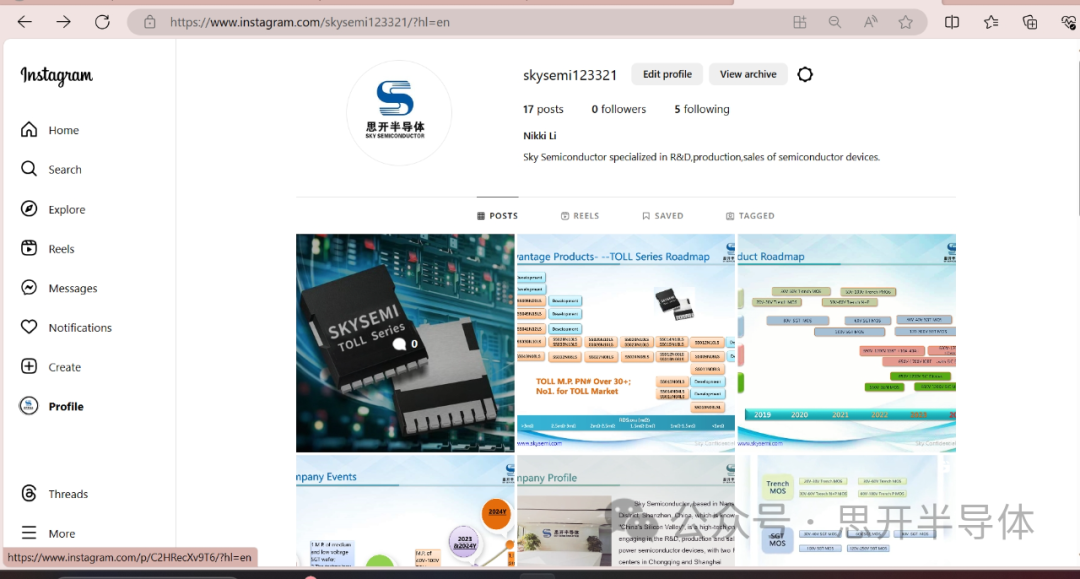This screenshot has width=1080, height=579.
Task: Open the Company Profile post
Action: (x=625, y=511)
